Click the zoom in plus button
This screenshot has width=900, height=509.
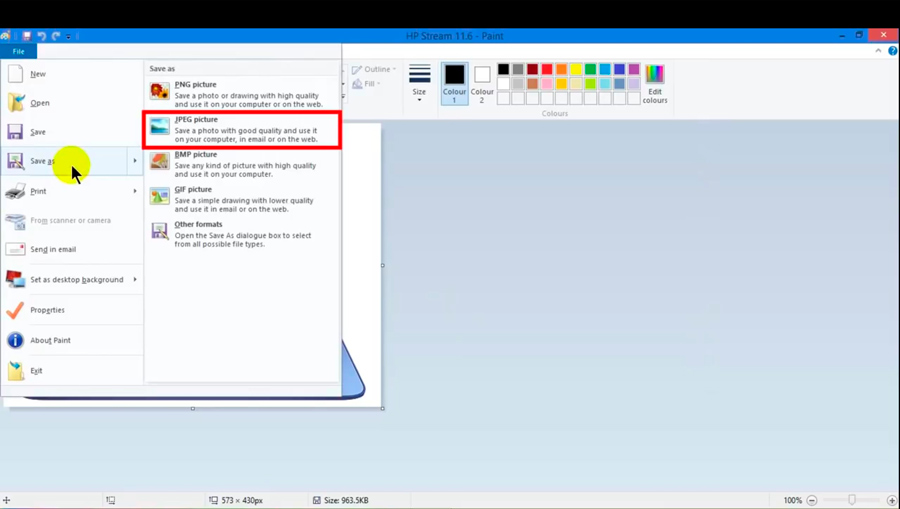pyautogui.click(x=891, y=500)
